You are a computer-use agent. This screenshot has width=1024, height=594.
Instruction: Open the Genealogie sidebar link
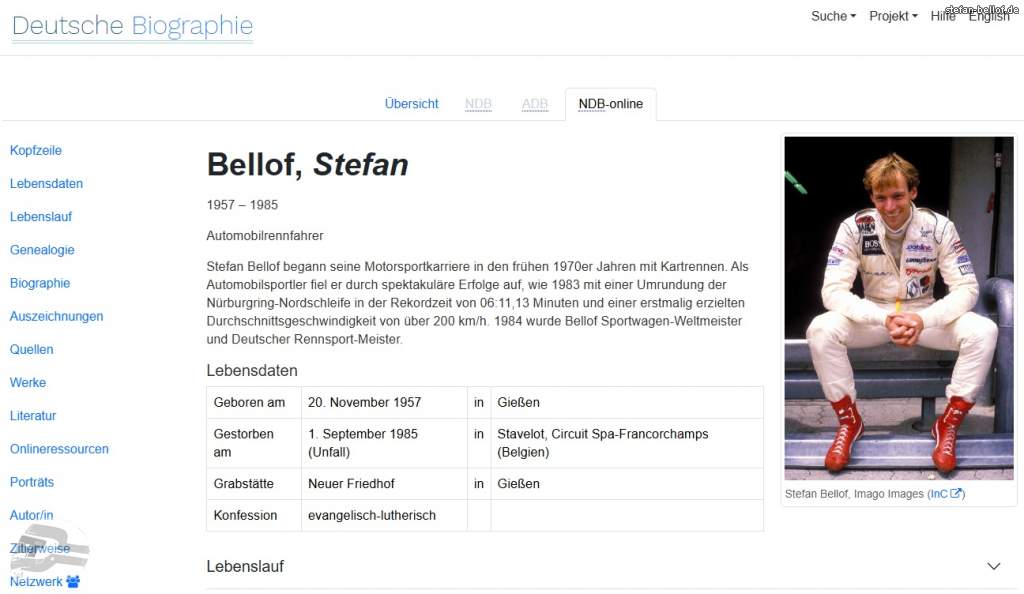42,250
